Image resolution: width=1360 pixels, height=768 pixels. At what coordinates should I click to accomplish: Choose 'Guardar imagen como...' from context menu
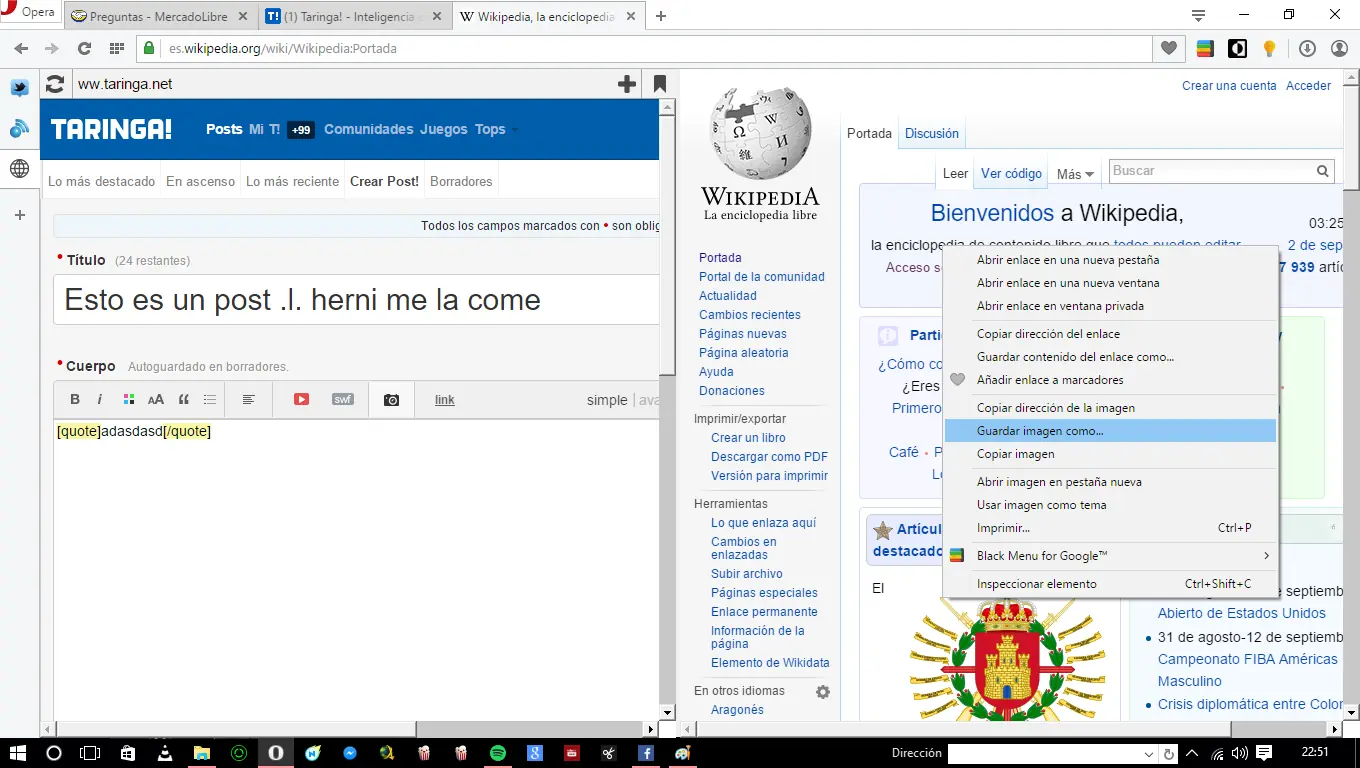click(1110, 431)
